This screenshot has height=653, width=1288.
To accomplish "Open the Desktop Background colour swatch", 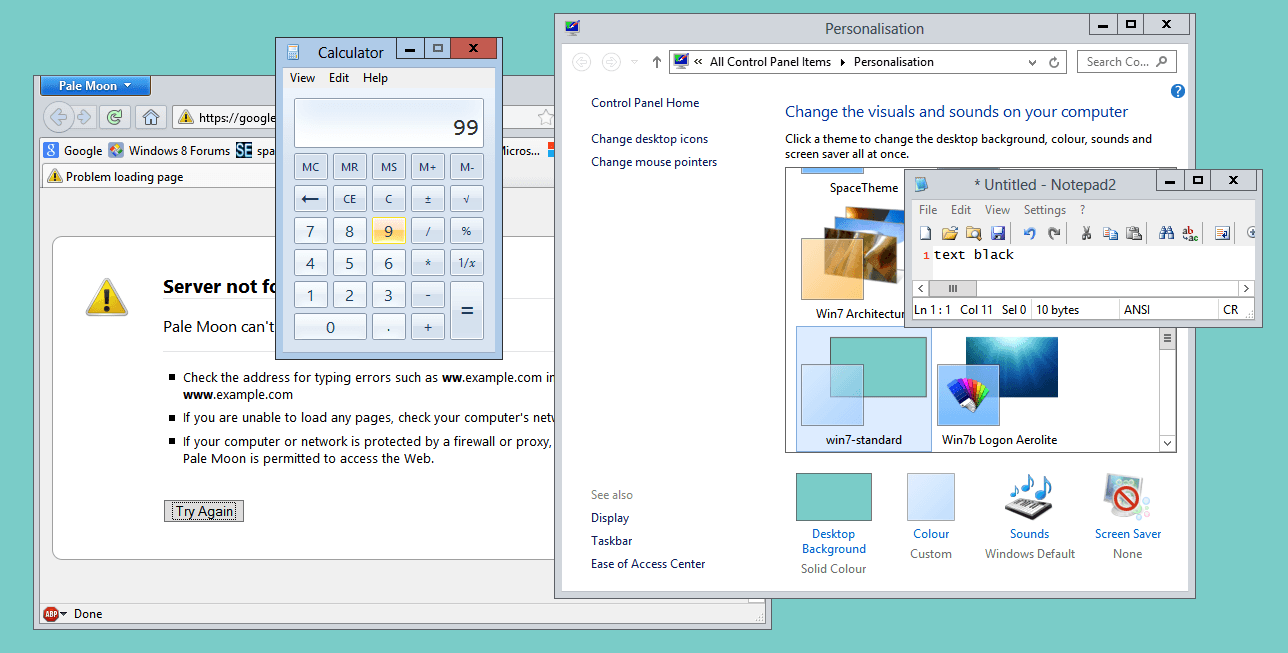I will 834,497.
